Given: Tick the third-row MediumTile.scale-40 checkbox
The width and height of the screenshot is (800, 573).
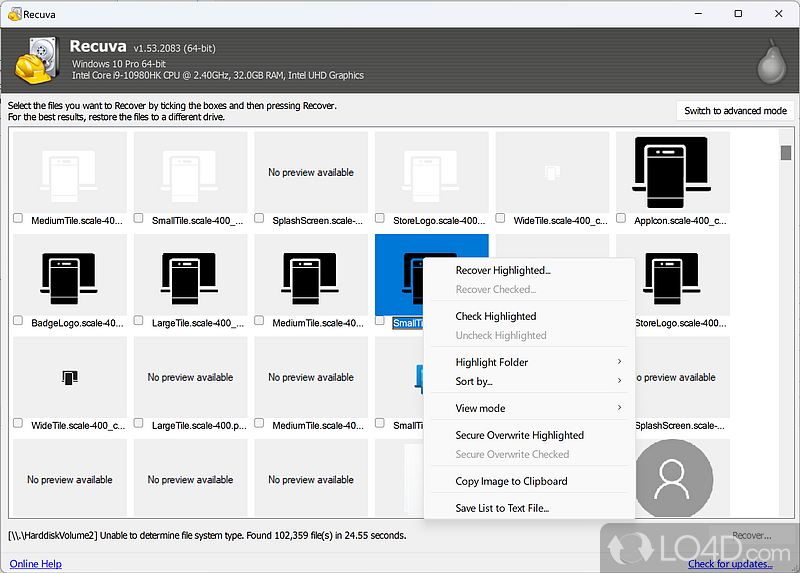Looking at the screenshot, I should click(259, 423).
